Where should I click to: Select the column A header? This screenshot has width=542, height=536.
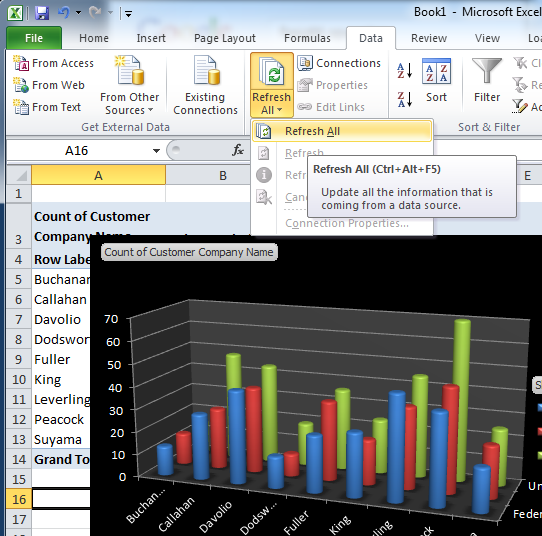tap(99, 176)
